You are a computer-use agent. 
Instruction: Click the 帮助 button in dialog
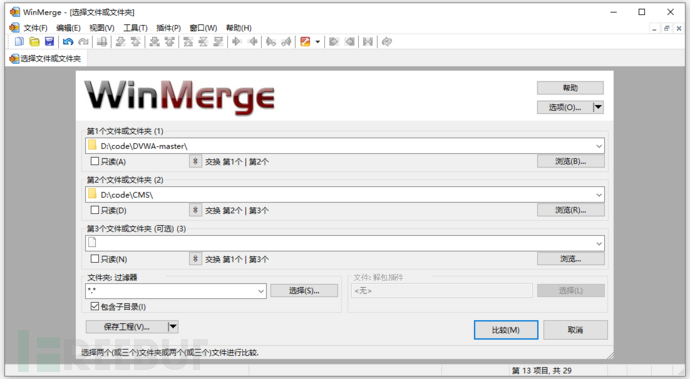click(x=570, y=88)
